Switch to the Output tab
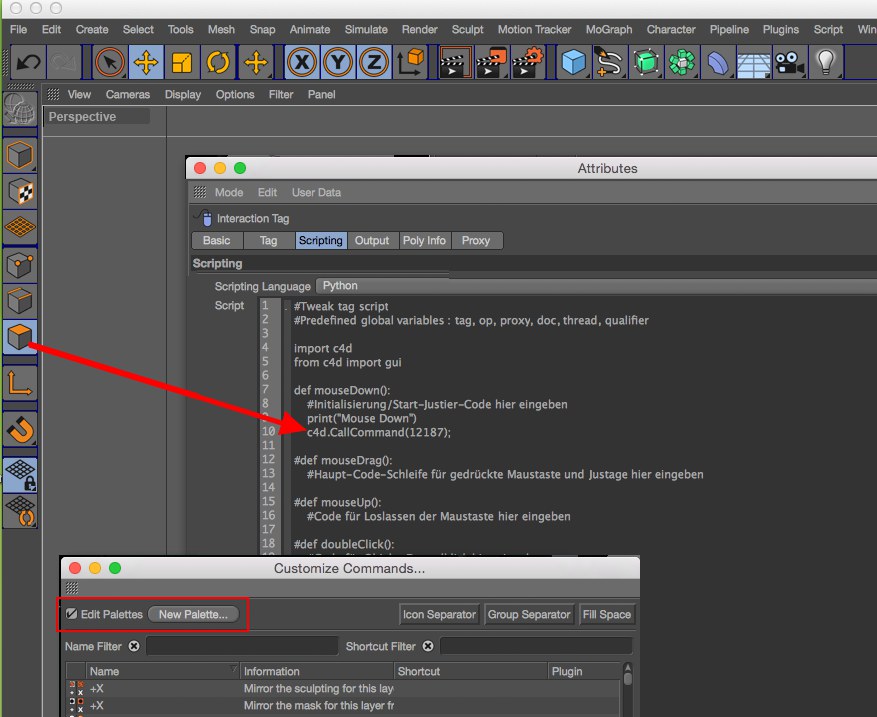The width and height of the screenshot is (877, 717). pyautogui.click(x=372, y=240)
